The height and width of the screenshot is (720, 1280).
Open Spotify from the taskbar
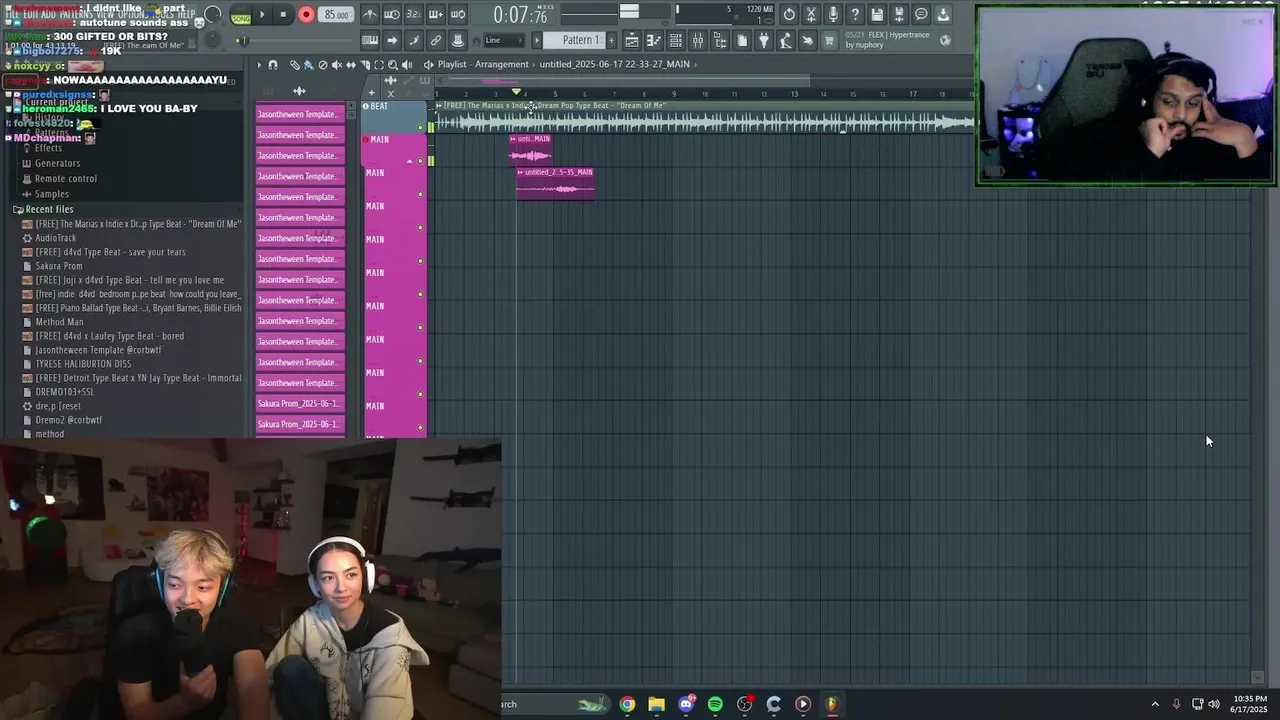pos(715,704)
